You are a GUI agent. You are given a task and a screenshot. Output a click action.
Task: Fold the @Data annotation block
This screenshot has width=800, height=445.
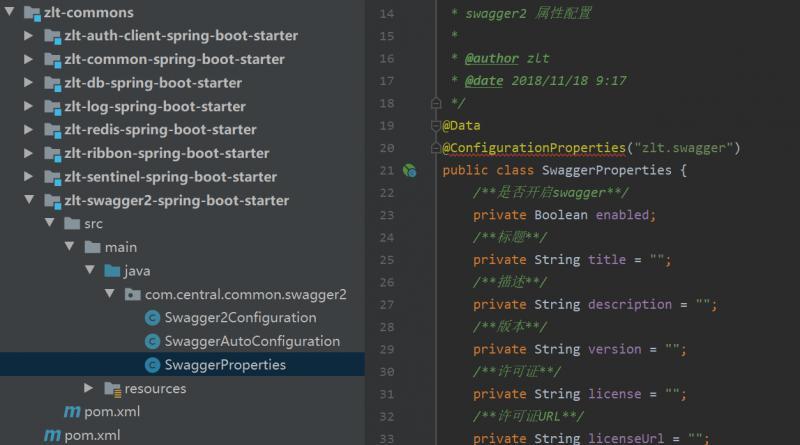(435, 125)
